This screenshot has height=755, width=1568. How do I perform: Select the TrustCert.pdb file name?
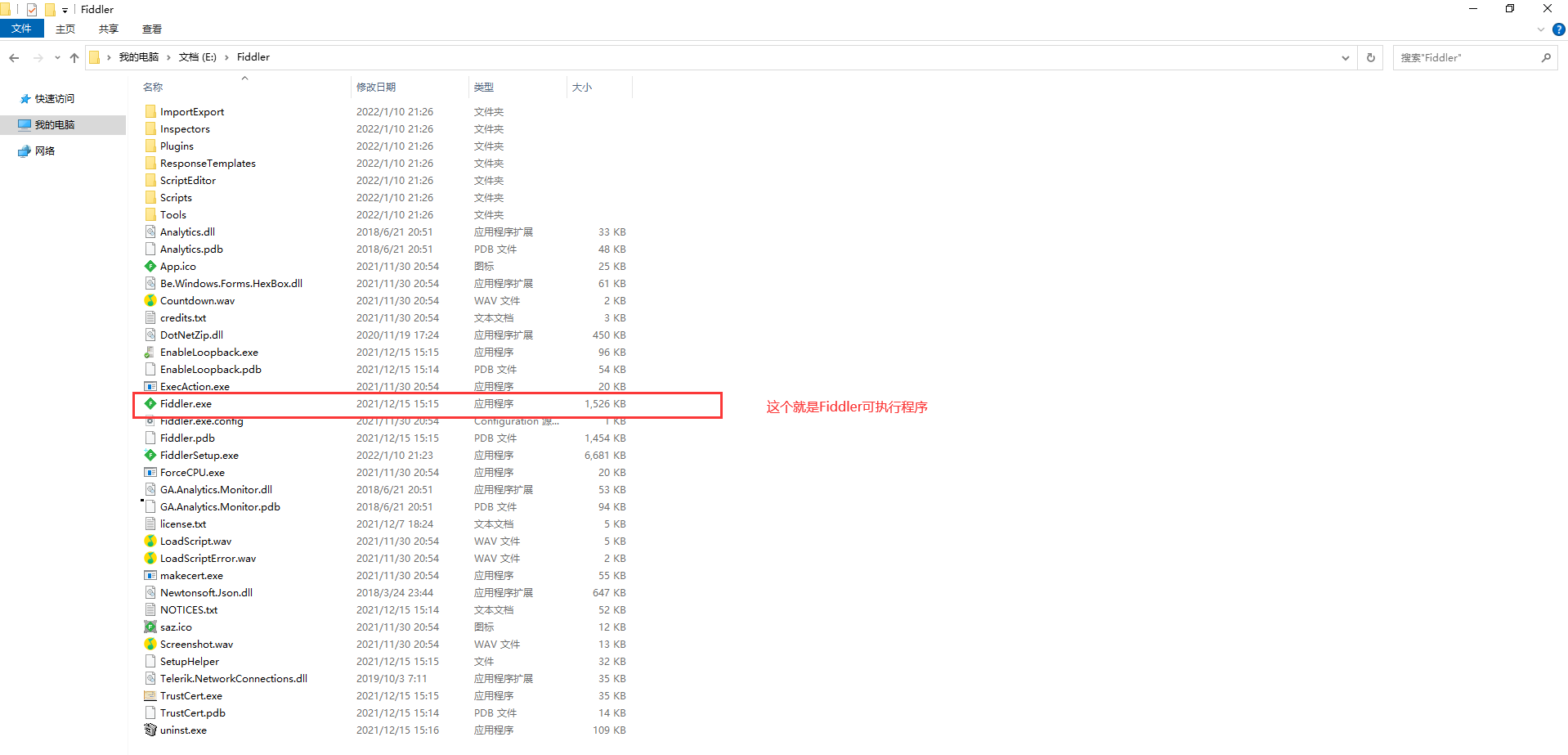pyautogui.click(x=193, y=712)
